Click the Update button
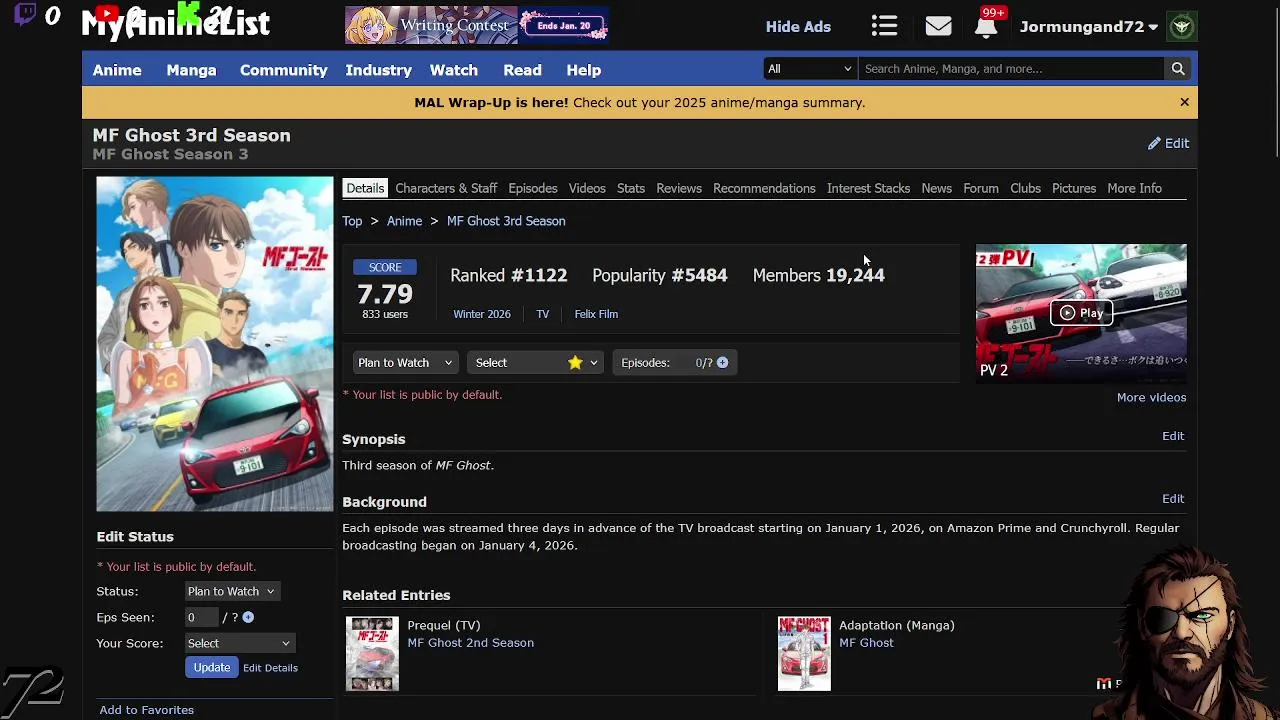 (212, 667)
